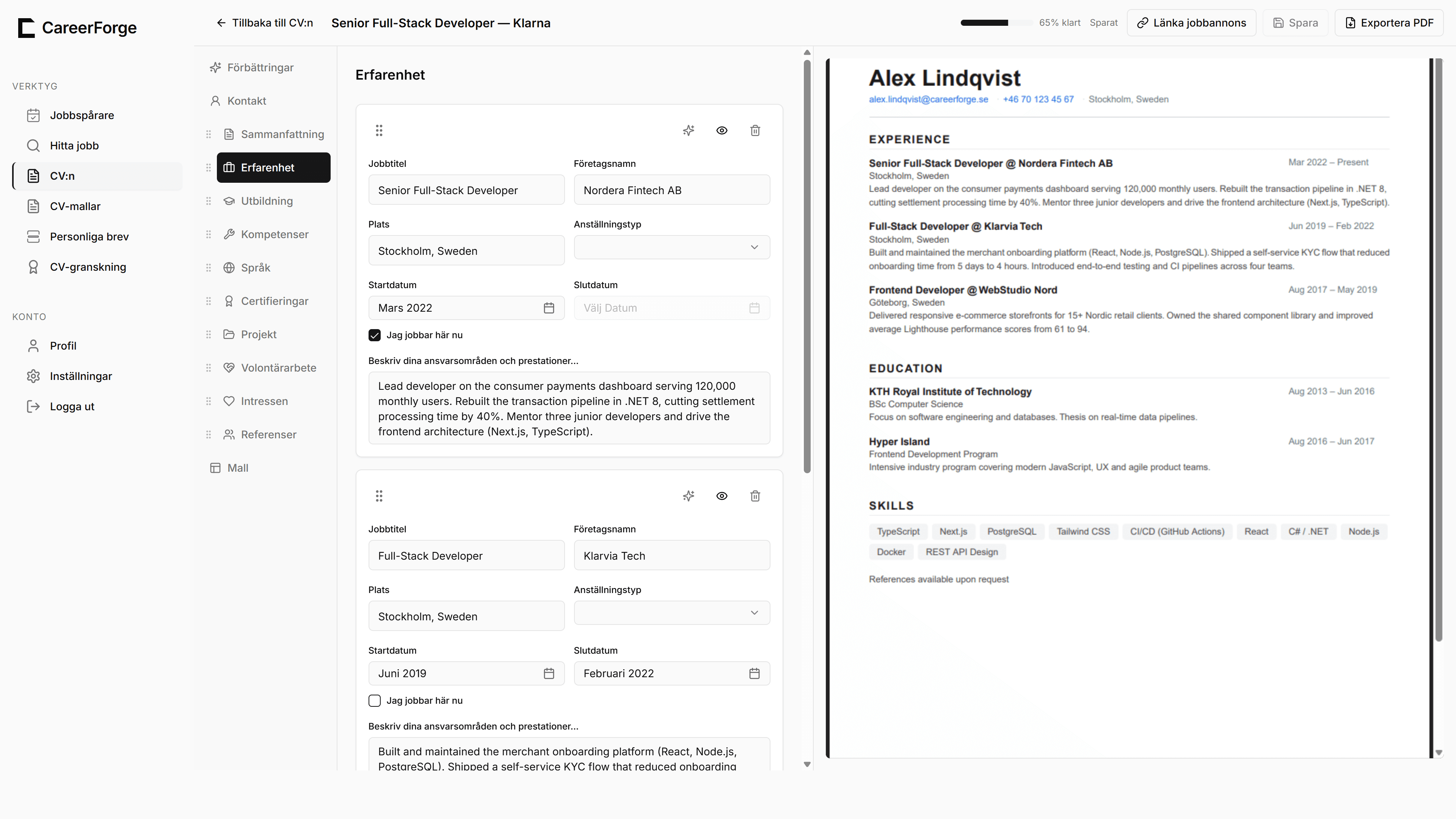1456x819 pixels.
Task: Click the drag handle beside Språk section
Action: pos(209,267)
